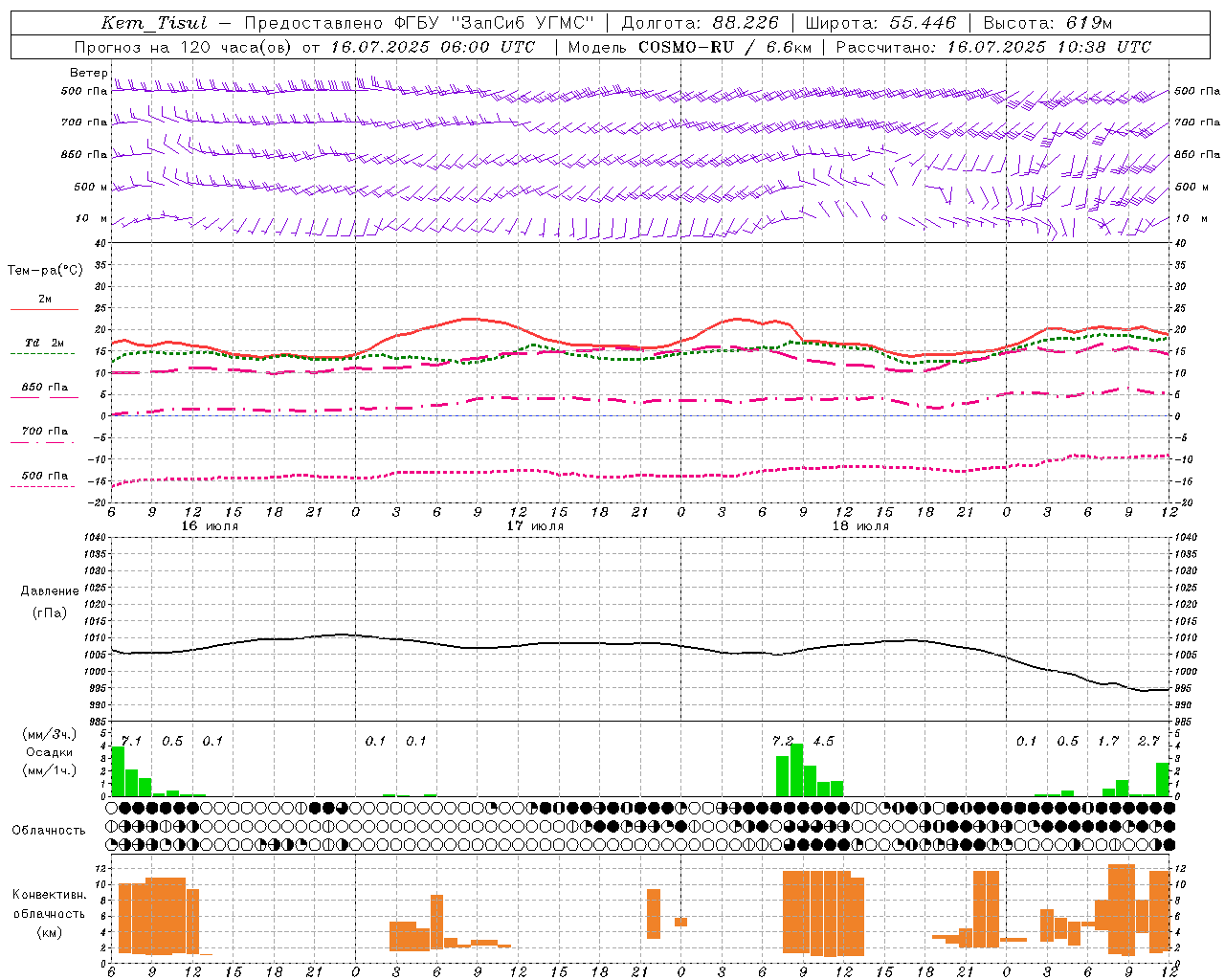The image size is (1225, 980).
Task: Click the forecast start 16.07.2025 06:00 UTC
Action: coord(433,47)
